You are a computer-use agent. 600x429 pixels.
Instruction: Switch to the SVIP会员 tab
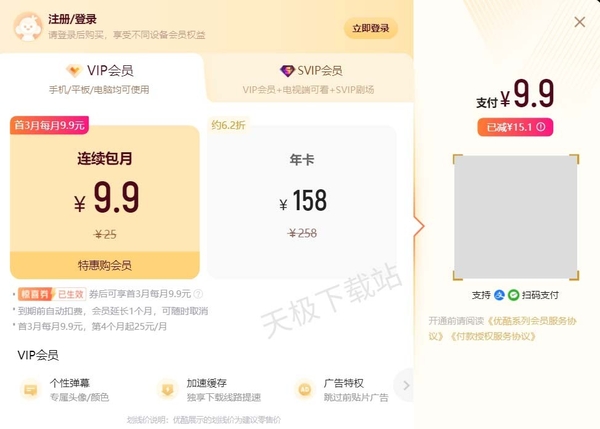[309, 78]
